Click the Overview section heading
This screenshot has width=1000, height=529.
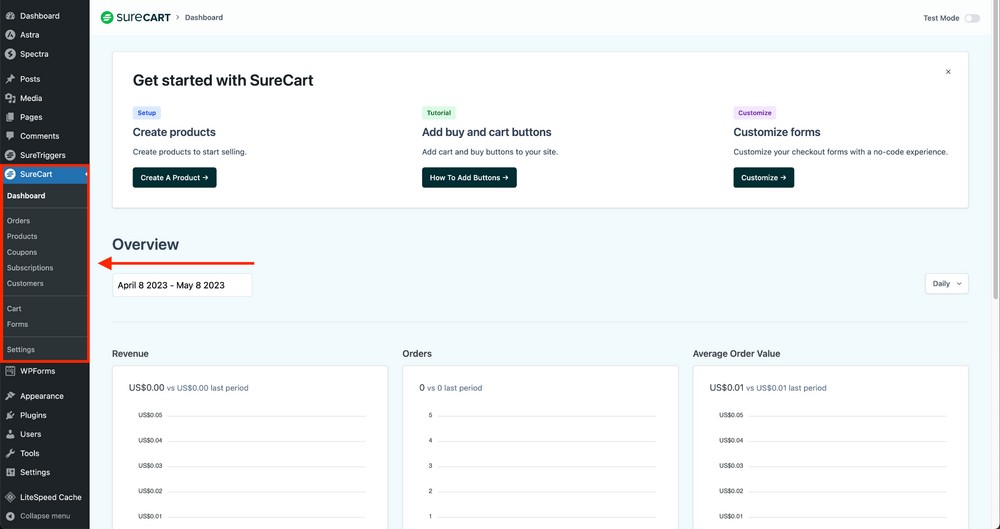coord(145,244)
